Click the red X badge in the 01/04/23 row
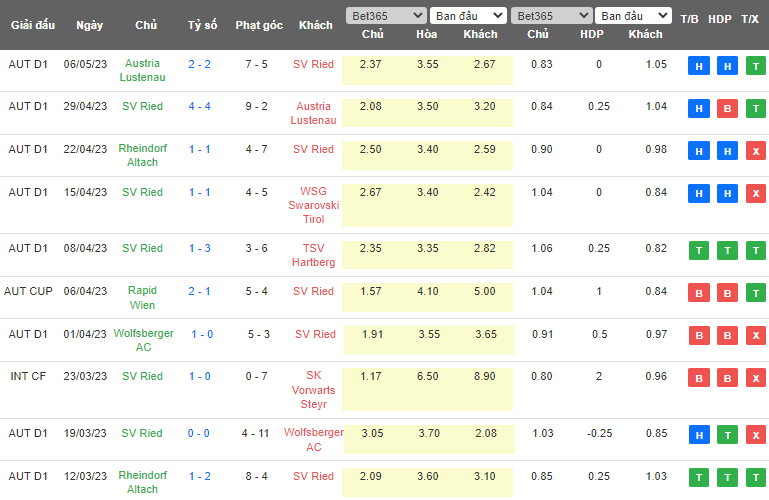Image resolution: width=769 pixels, height=500 pixels. pyautogui.click(x=755, y=336)
